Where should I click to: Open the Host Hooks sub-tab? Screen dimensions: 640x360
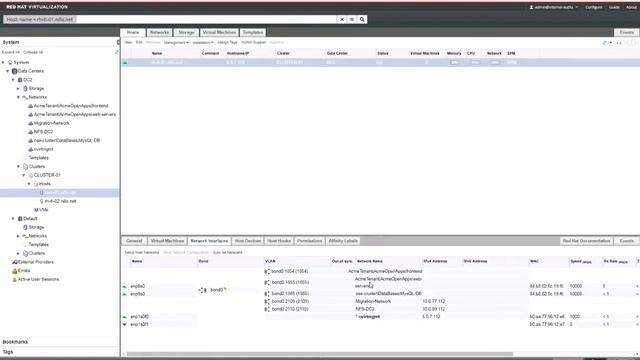(279, 241)
